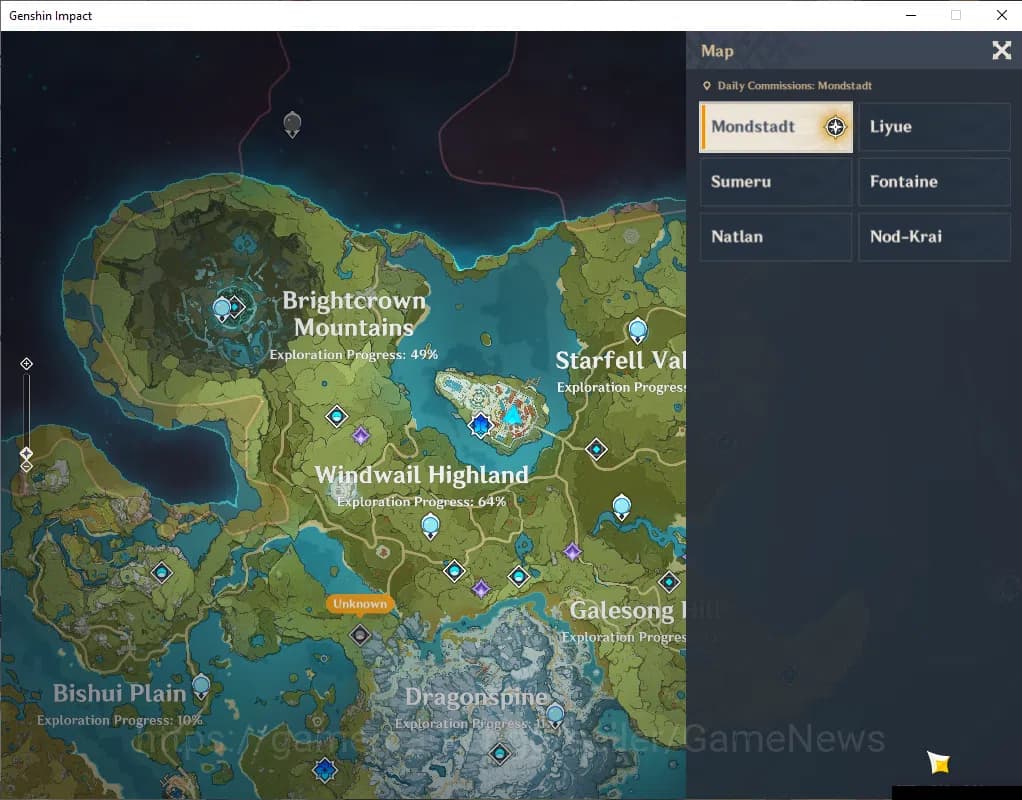Click the Starfell Valley area label
The width and height of the screenshot is (1022, 800).
[x=620, y=360]
